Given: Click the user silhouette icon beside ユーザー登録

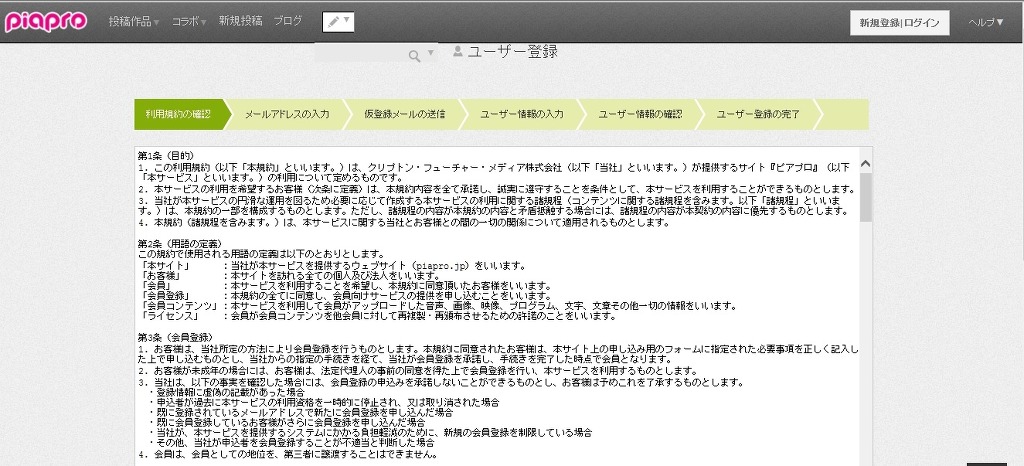Looking at the screenshot, I should tap(458, 51).
